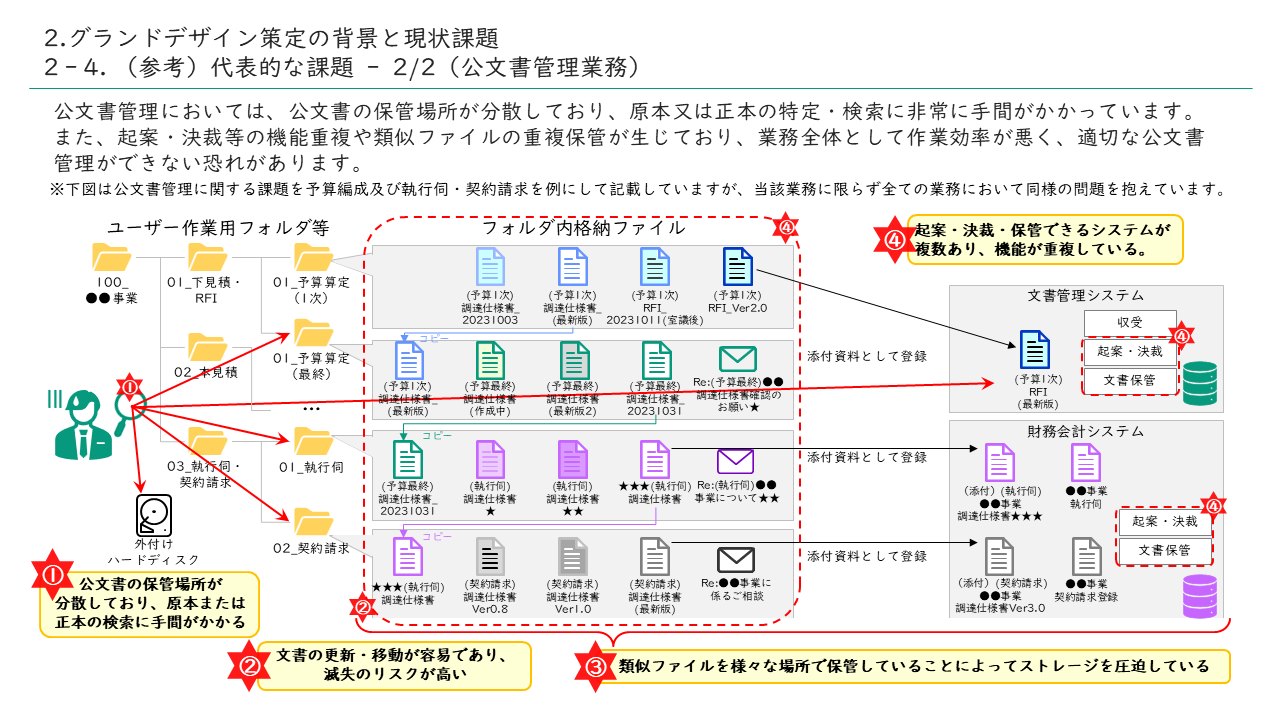Click the purple database icon in 財務会計システム
Viewport: 1280px width, 720px height.
tap(1199, 596)
